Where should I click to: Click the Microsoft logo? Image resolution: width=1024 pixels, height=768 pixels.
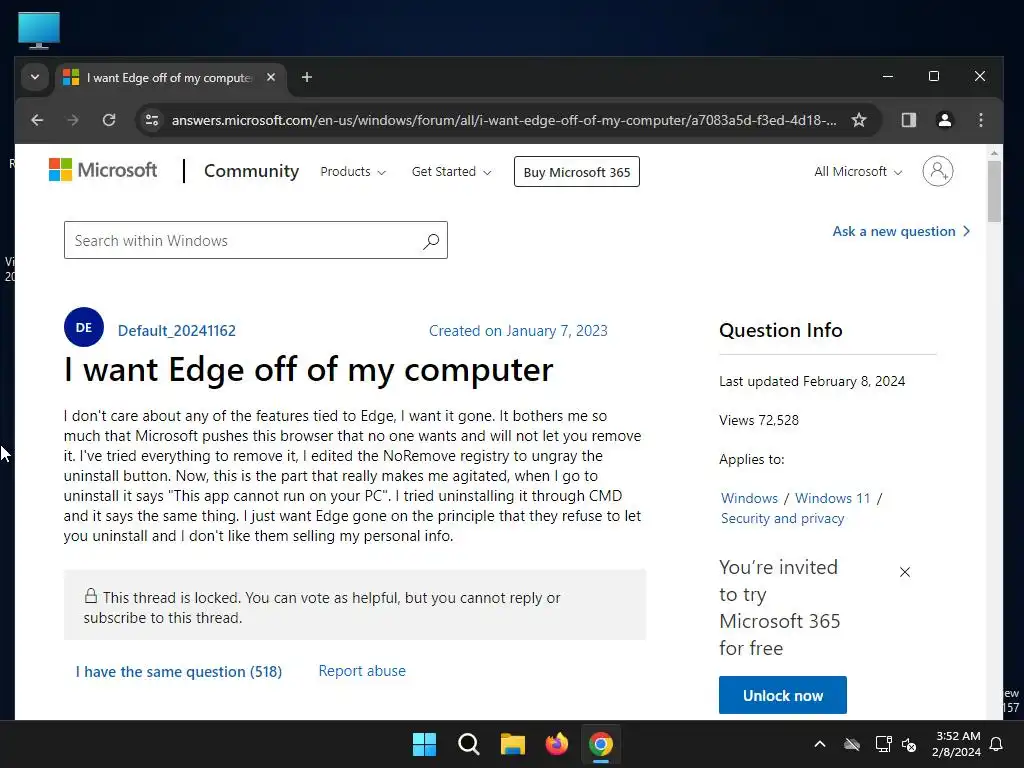click(103, 170)
